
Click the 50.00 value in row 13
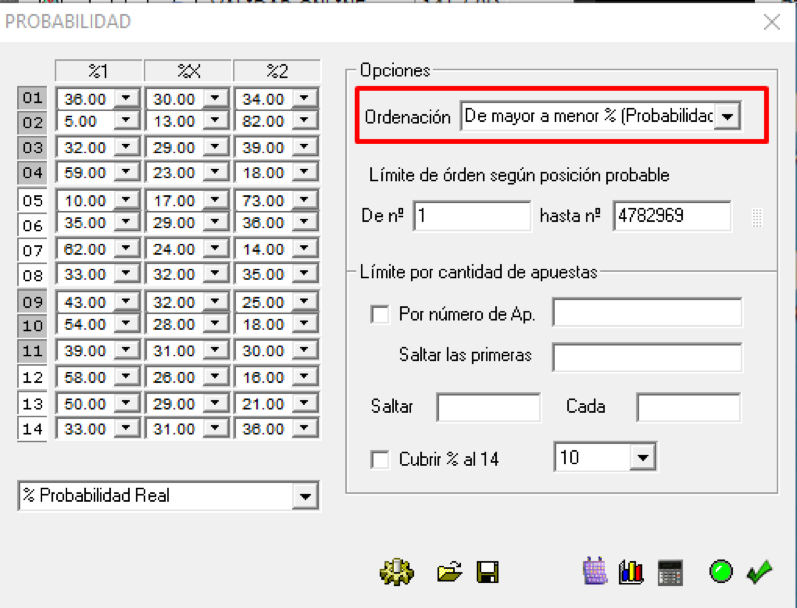coord(85,404)
